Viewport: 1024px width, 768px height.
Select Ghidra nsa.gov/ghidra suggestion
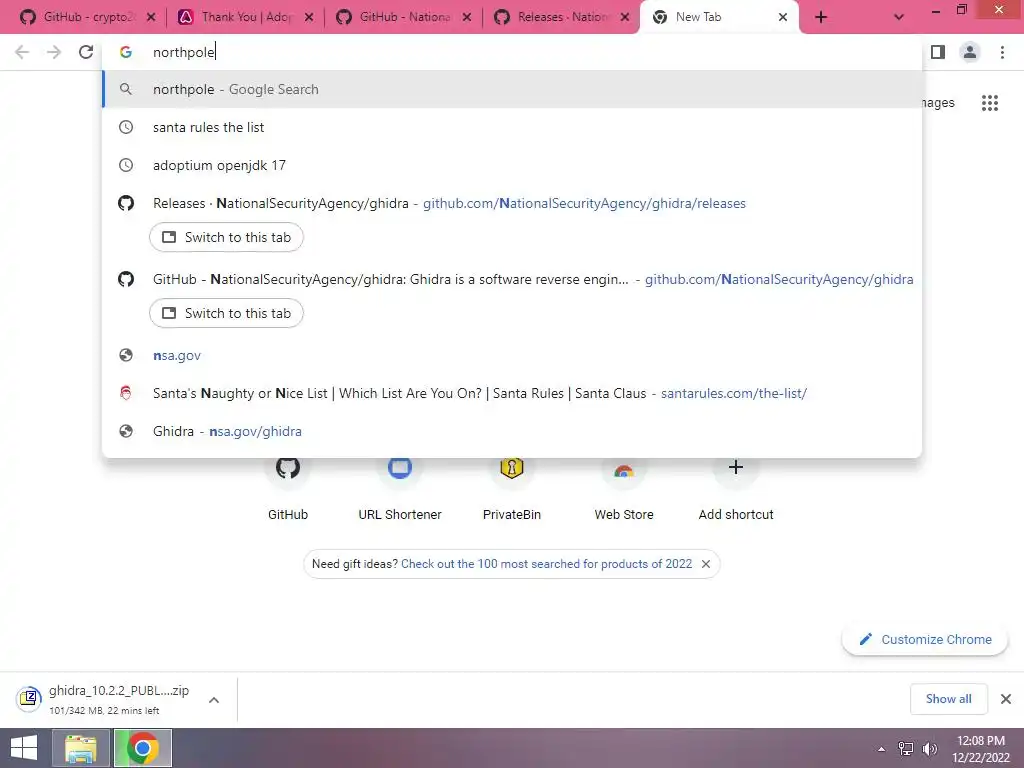click(x=512, y=431)
